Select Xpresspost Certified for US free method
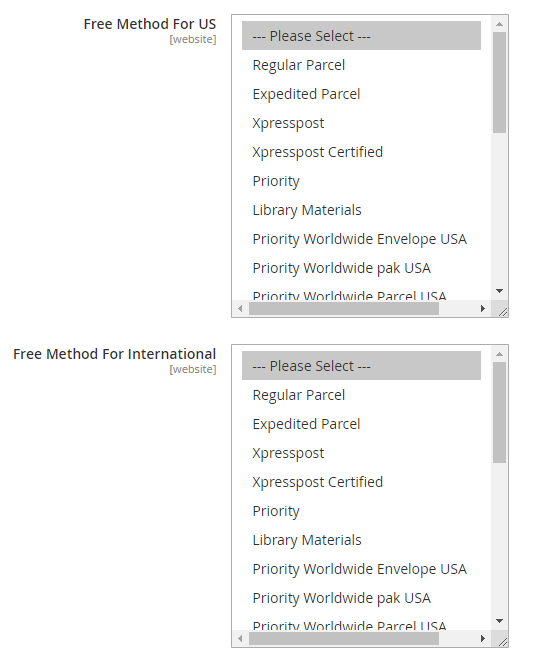Viewport: 548px width, 664px height. tap(361, 152)
